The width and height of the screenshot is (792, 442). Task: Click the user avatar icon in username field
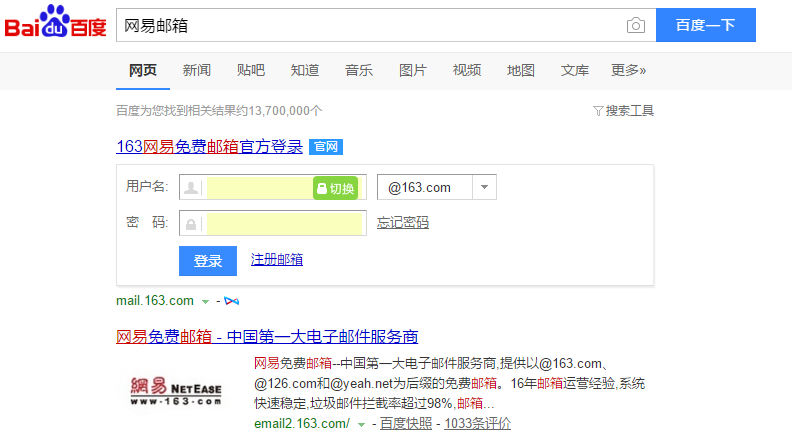tap(191, 188)
